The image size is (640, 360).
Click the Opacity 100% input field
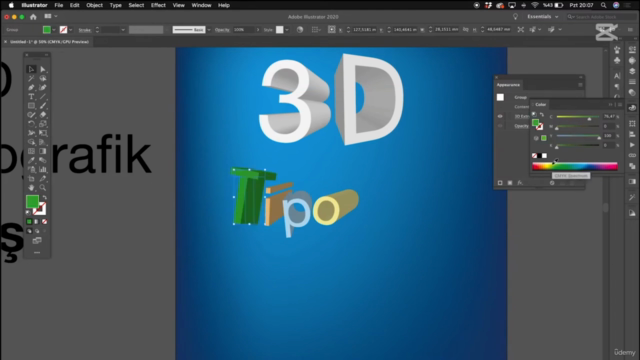click(243, 30)
